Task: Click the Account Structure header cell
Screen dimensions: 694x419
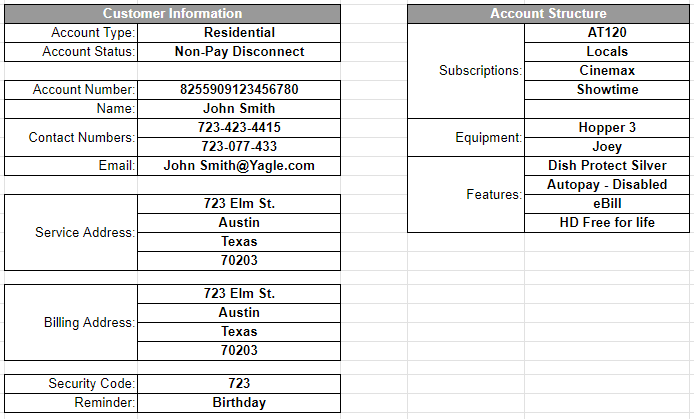Action: [548, 14]
